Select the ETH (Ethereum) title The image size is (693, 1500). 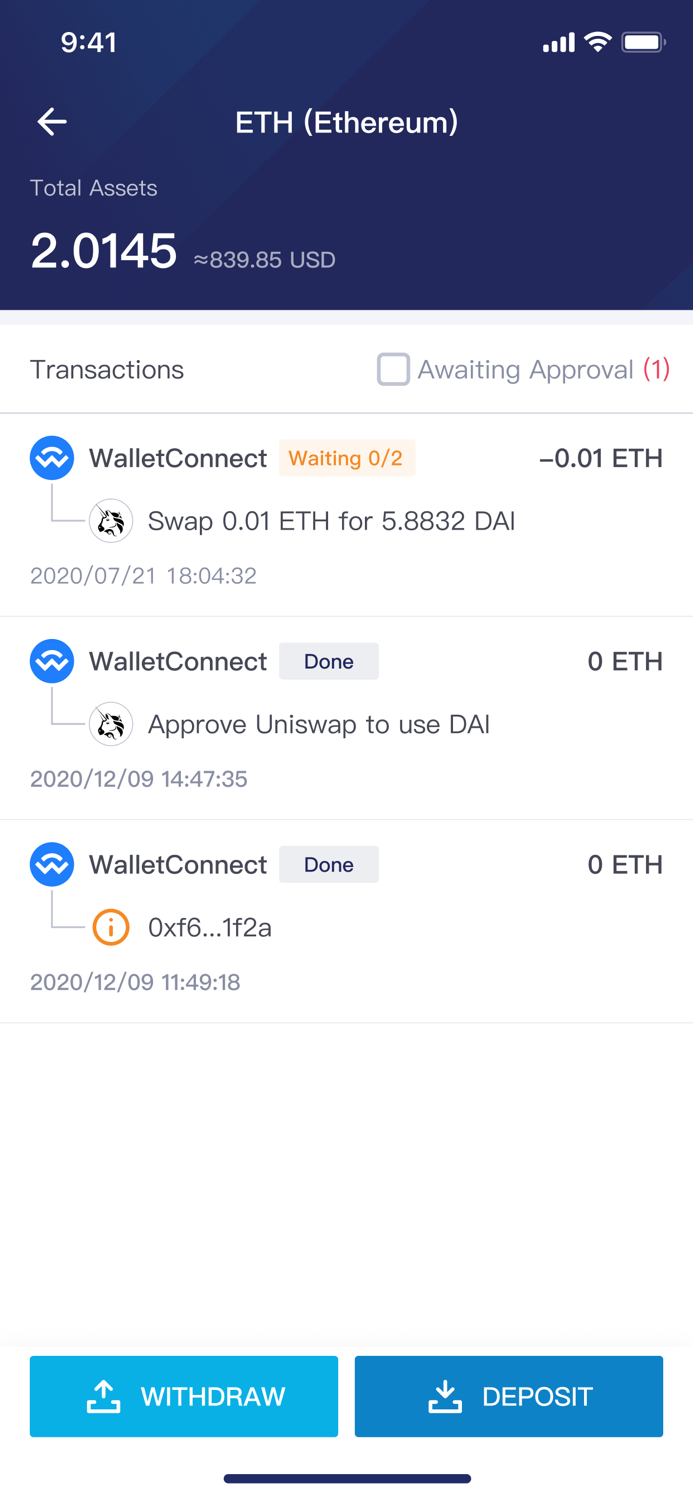coord(346,121)
